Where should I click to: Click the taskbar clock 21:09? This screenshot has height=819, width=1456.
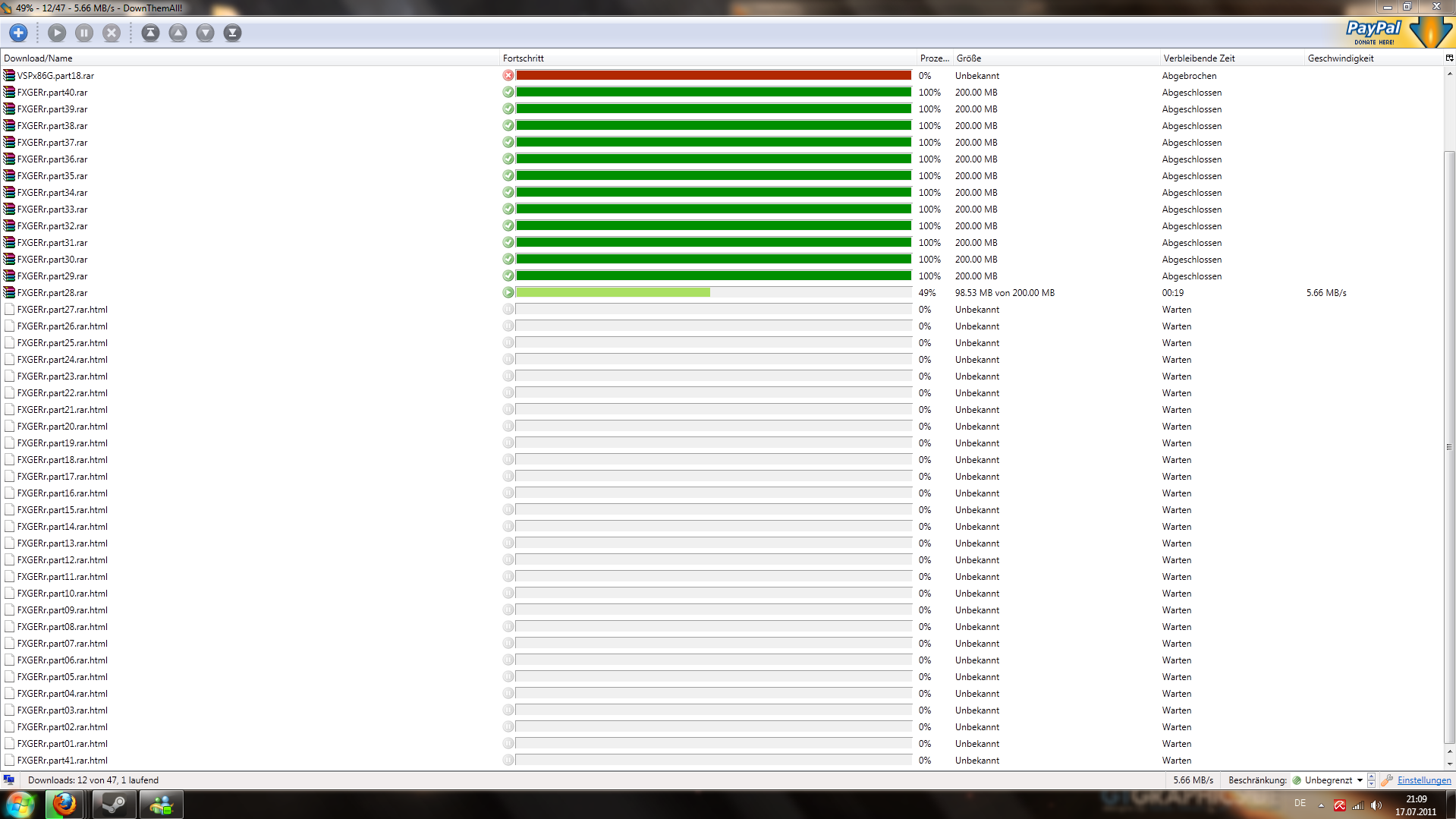pyautogui.click(x=1416, y=799)
